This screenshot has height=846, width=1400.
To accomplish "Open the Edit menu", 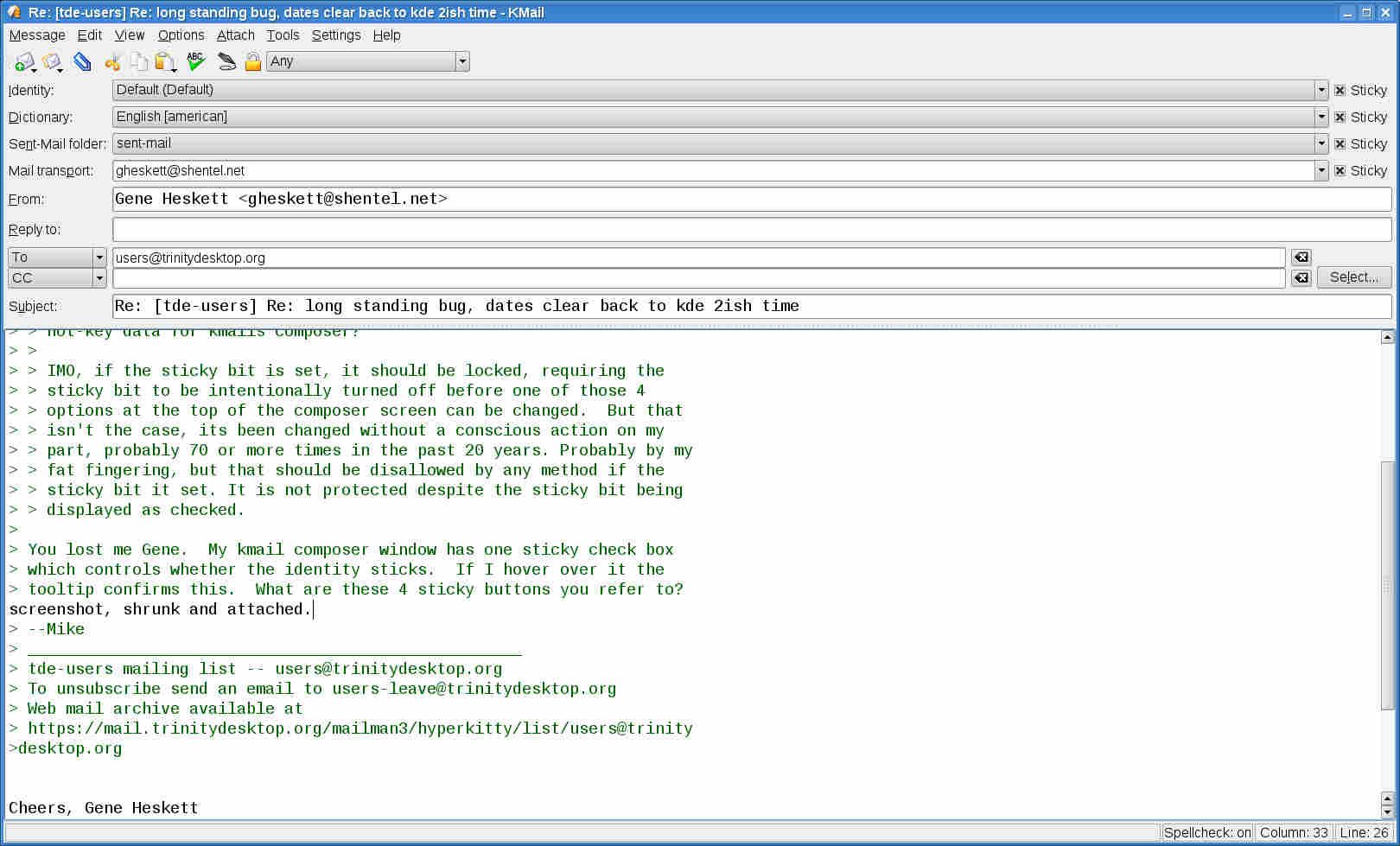I will (x=90, y=35).
